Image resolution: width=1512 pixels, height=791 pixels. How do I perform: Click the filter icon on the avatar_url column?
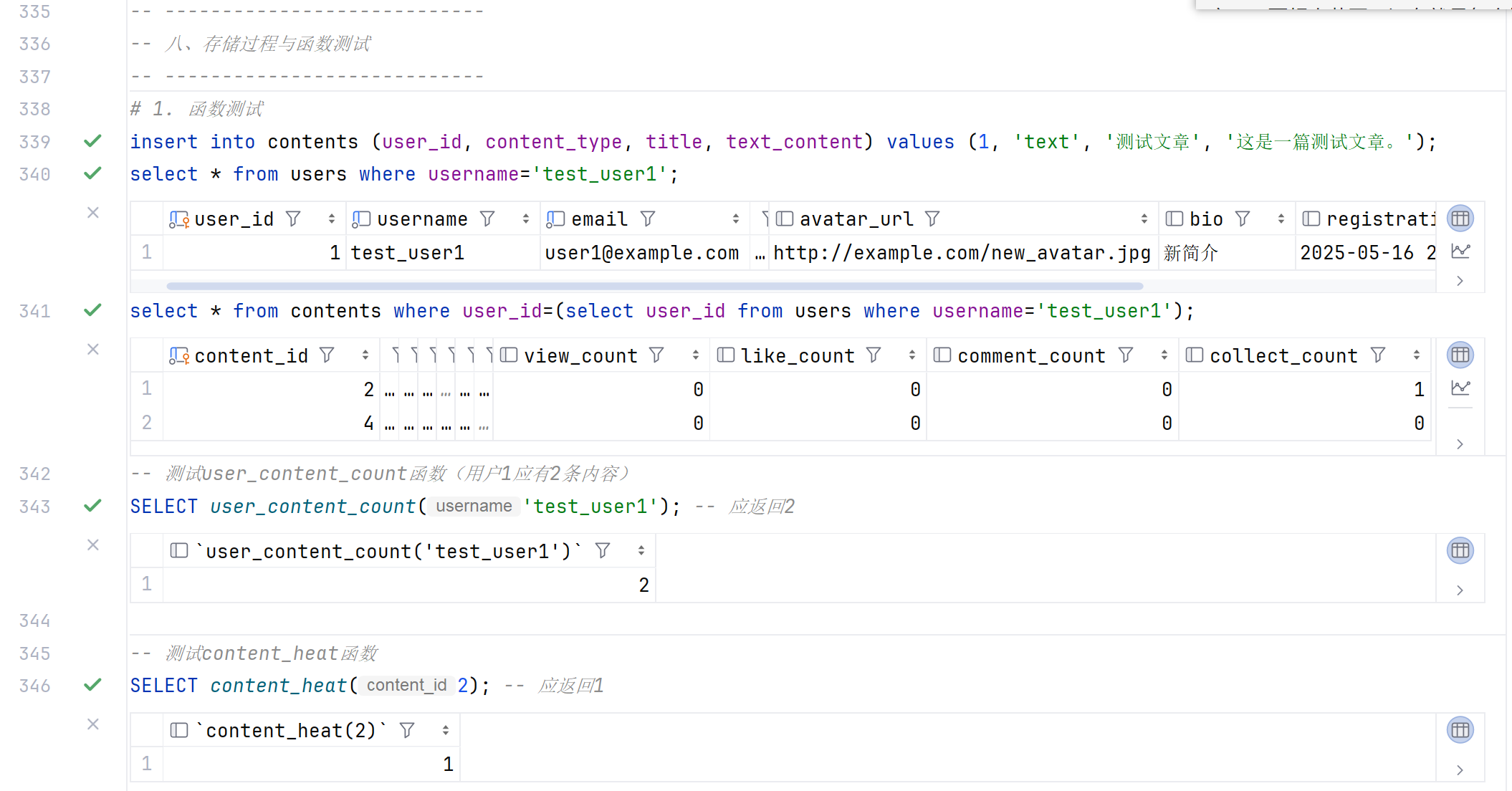tap(932, 219)
